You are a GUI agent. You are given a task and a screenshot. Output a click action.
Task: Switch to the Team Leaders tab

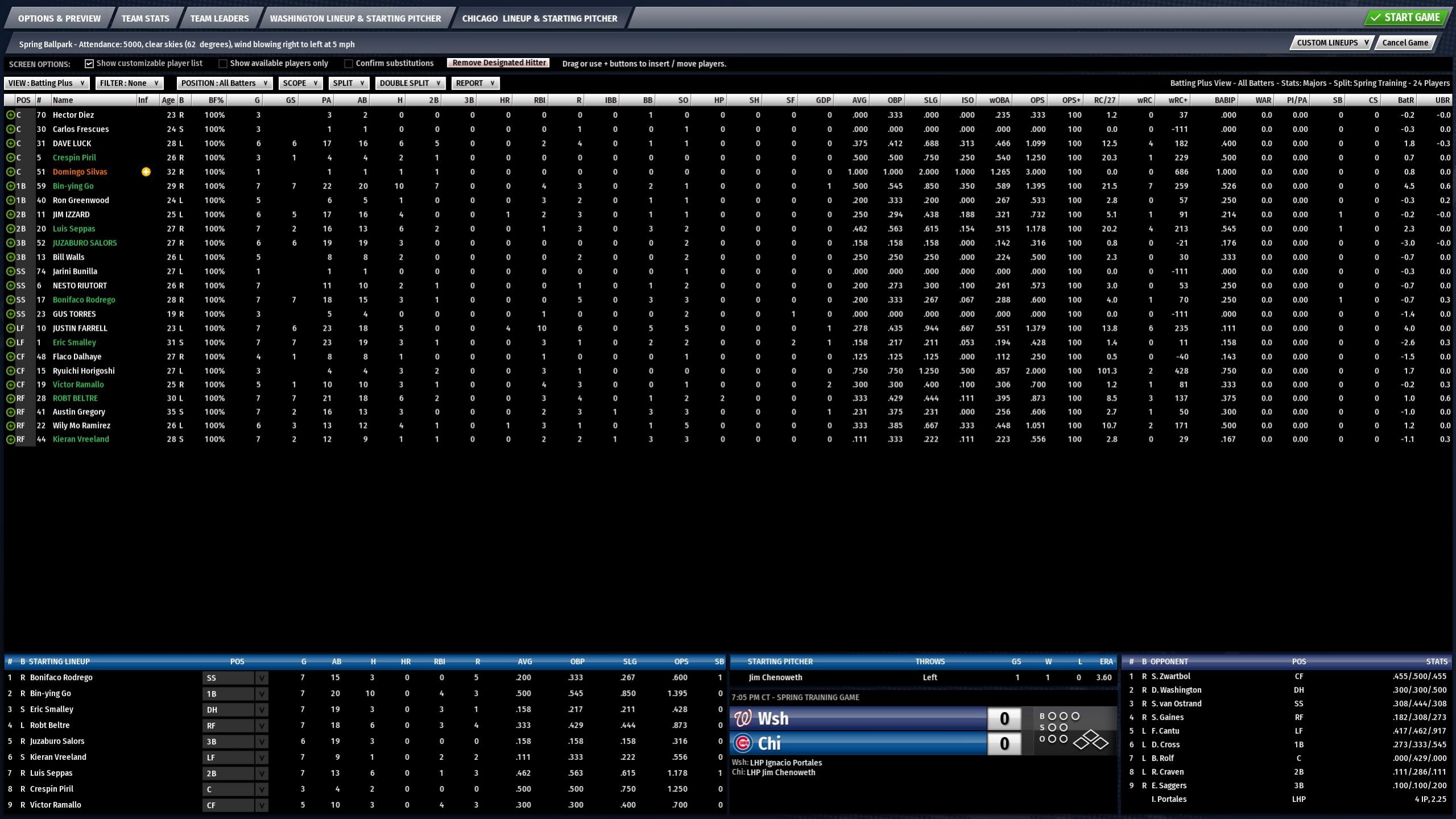(219, 18)
